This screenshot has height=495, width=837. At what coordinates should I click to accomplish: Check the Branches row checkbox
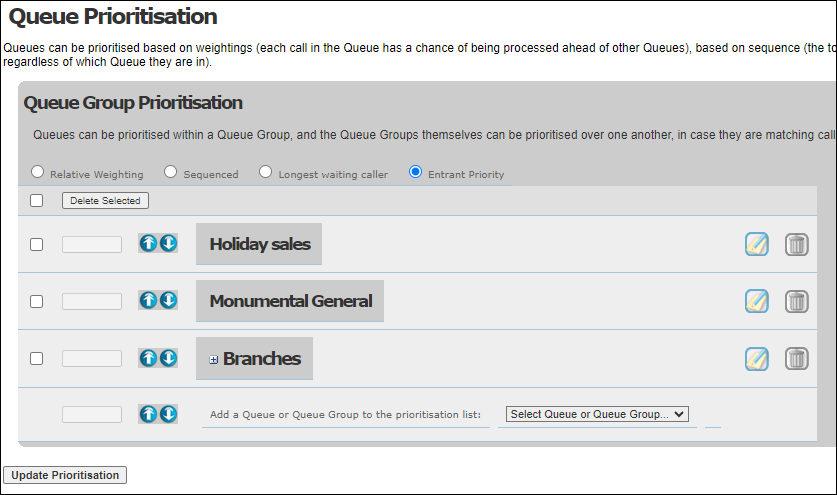(36, 358)
